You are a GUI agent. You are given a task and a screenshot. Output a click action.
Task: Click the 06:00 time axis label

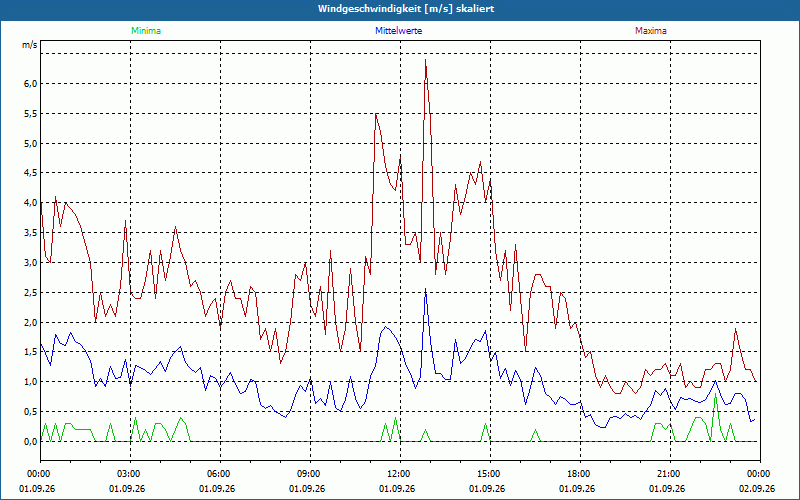click(x=220, y=474)
